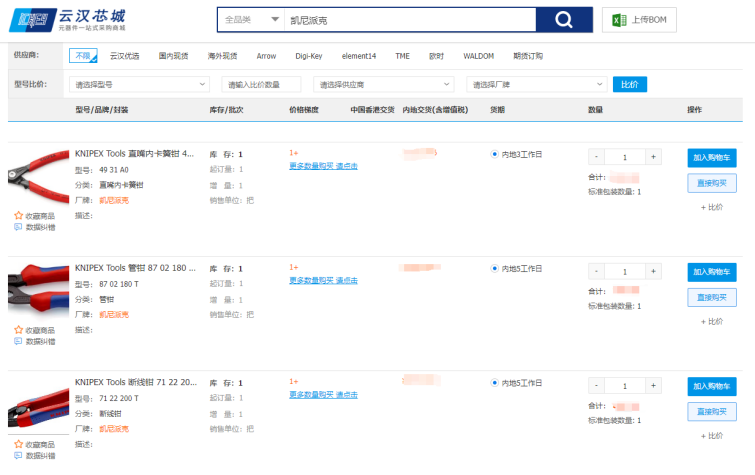Screen dimensions: 755x475
Task: Decrease quantity for 71 22 200 T
Action: click(x=596, y=386)
